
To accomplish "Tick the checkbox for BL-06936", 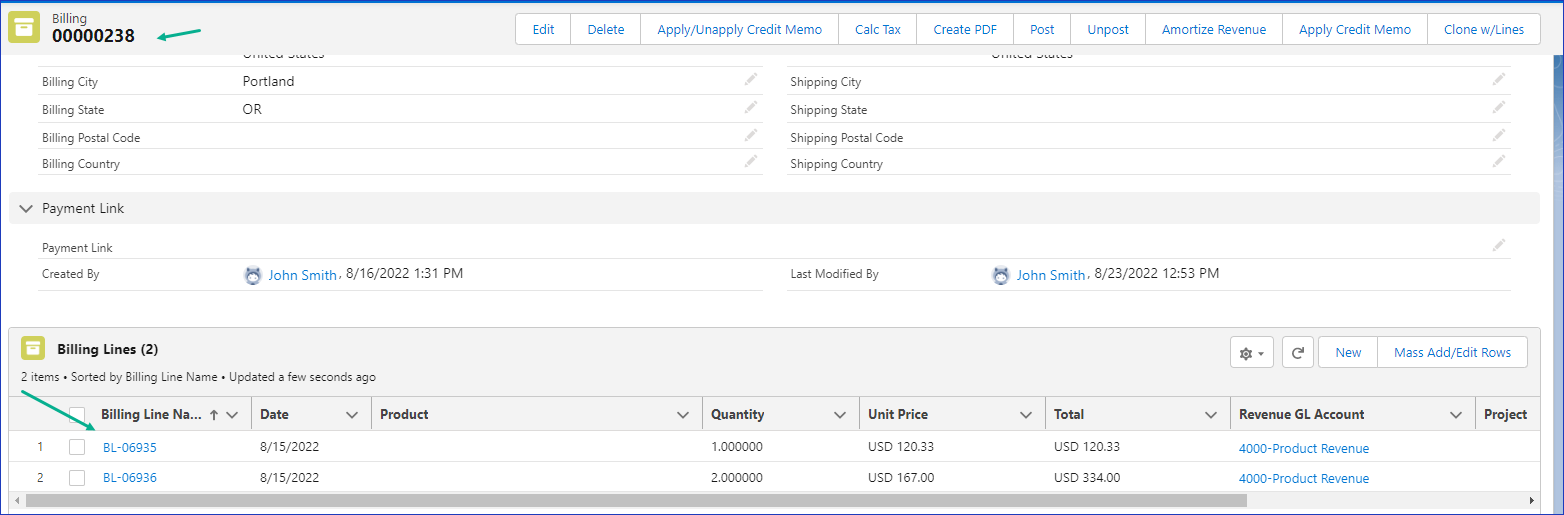I will click(x=77, y=478).
